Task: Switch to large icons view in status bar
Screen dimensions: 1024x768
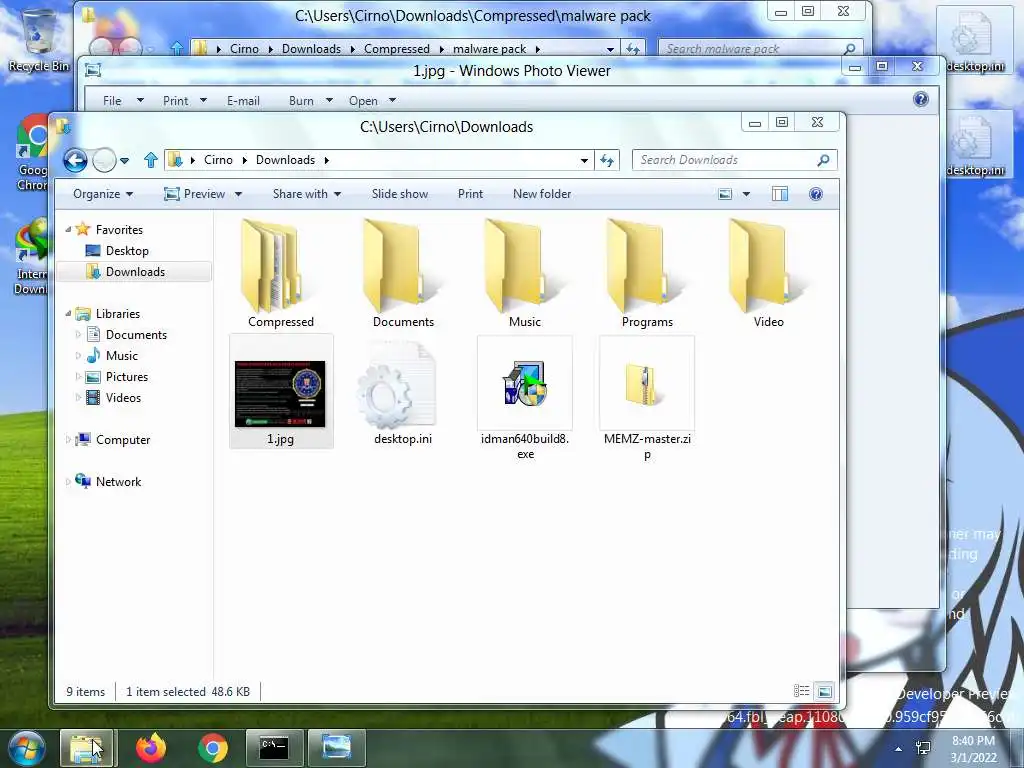Action: coord(825,691)
